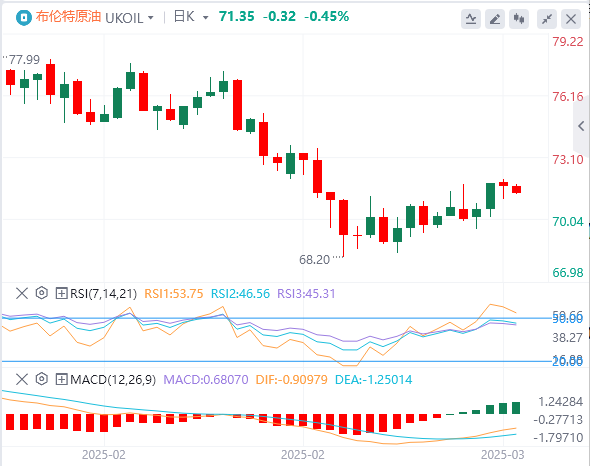
Task: Click the 68.20 low price label
Action: click(315, 260)
